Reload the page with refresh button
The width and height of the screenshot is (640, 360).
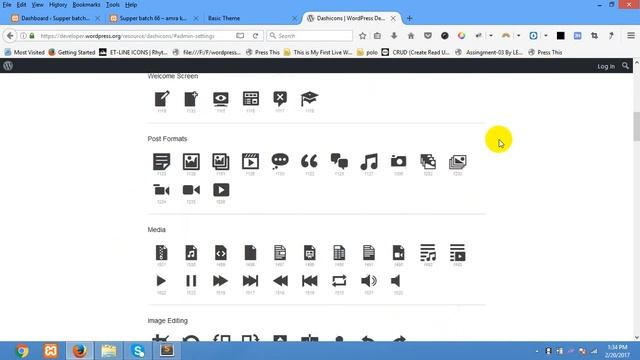click(x=256, y=36)
